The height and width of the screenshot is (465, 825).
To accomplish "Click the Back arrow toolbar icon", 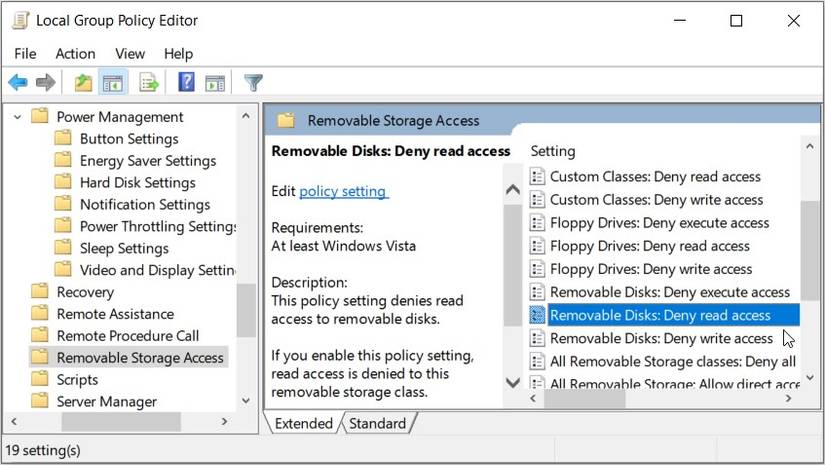I will pos(18,83).
